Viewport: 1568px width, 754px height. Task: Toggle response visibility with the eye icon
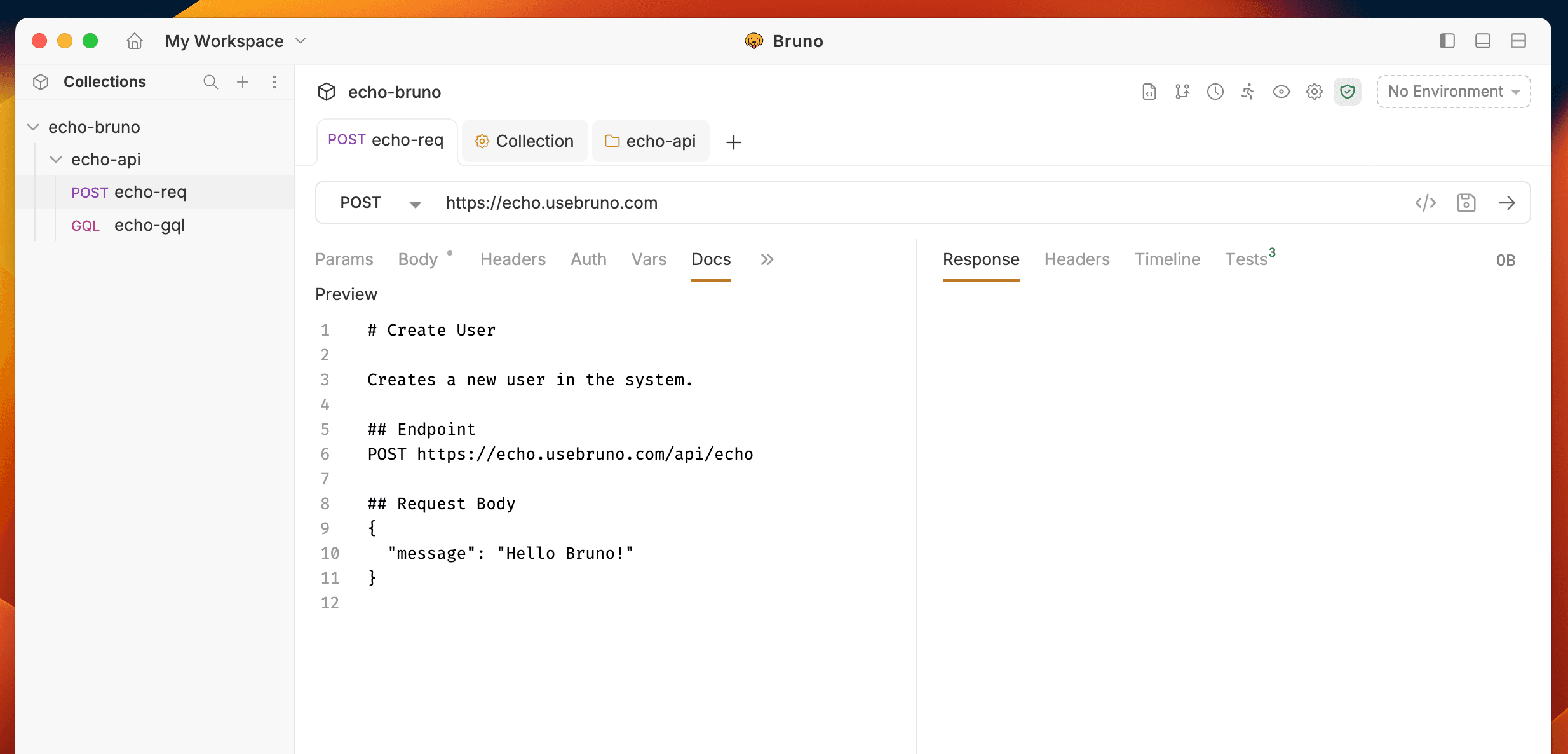pos(1281,92)
